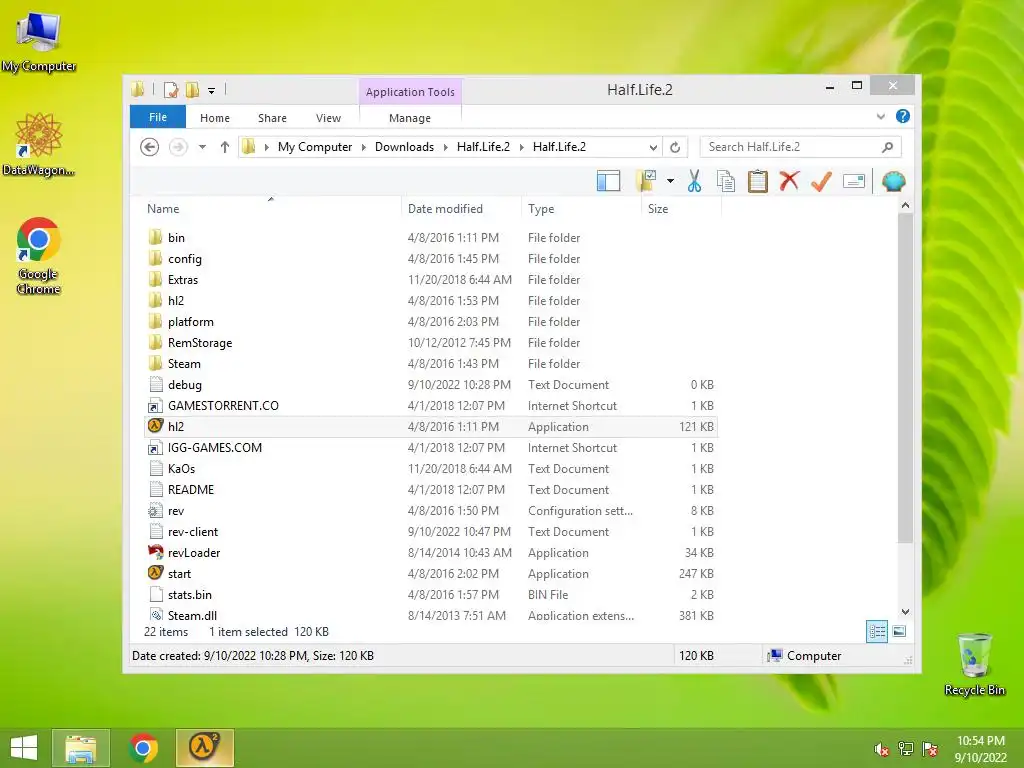1024x768 pixels.
Task: Open Half-Life 2 taskbar icon
Action: 204,748
